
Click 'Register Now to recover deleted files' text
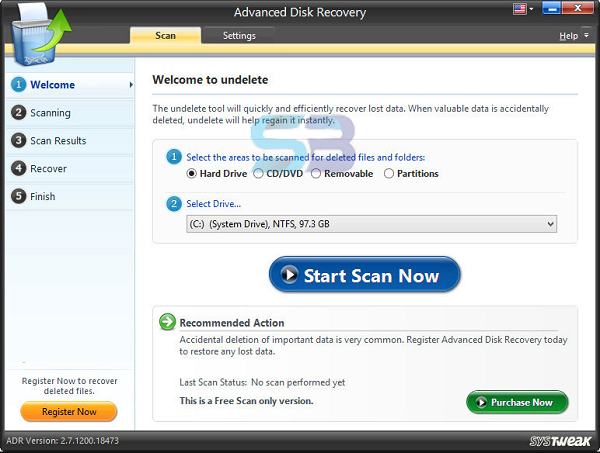pos(69,386)
